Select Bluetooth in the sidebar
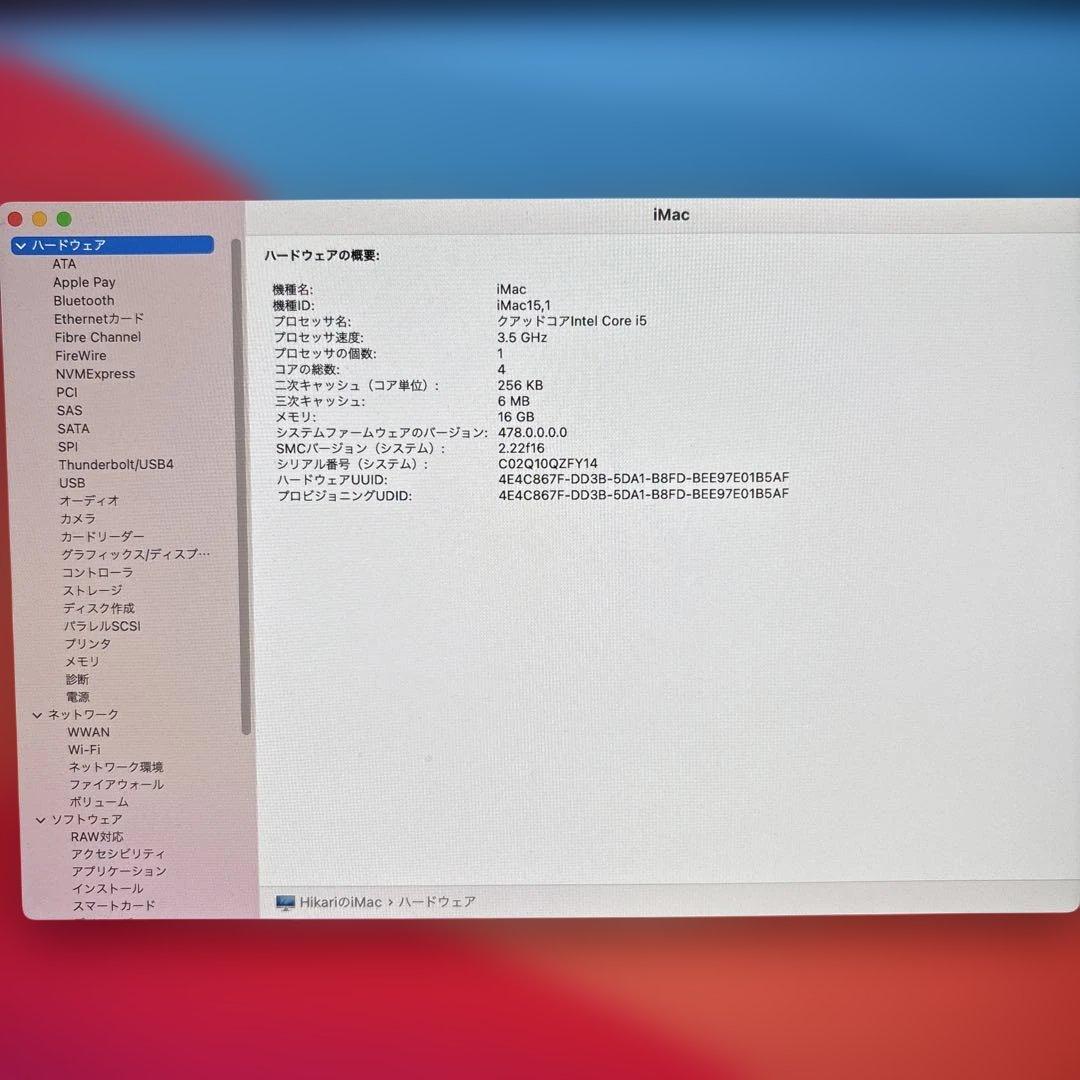 [x=83, y=300]
